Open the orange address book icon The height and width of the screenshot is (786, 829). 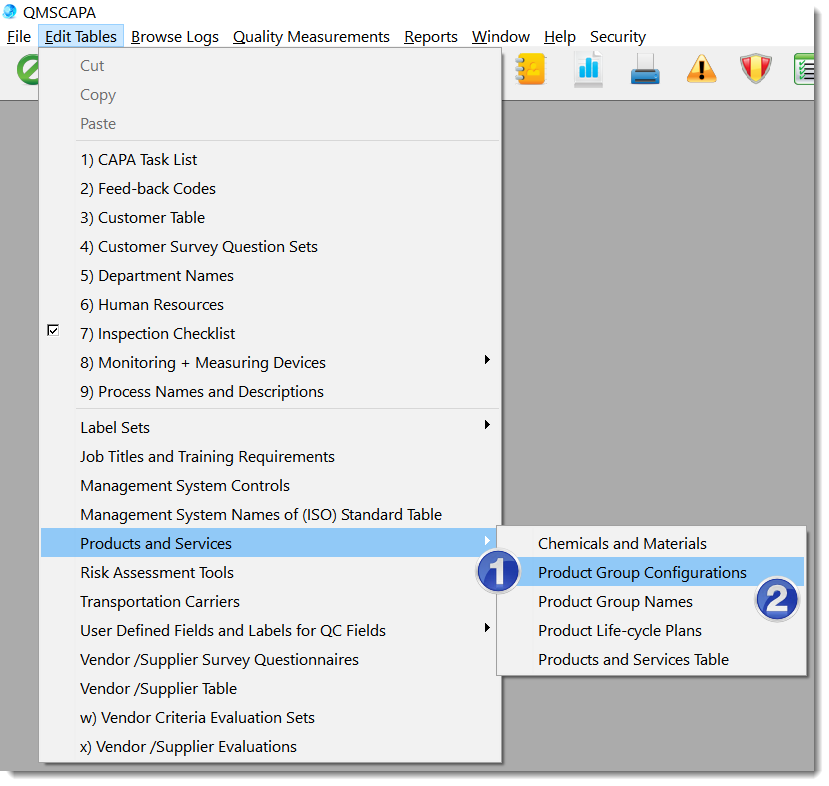[532, 69]
